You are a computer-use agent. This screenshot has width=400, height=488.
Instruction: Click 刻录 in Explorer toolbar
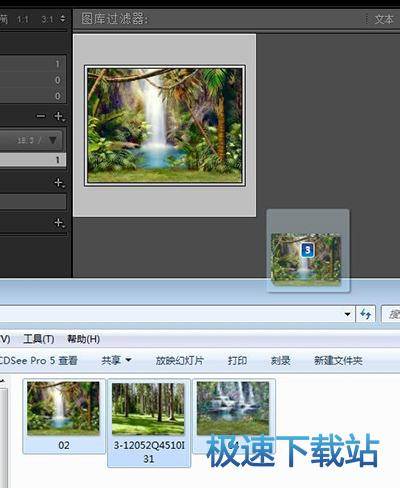(280, 360)
